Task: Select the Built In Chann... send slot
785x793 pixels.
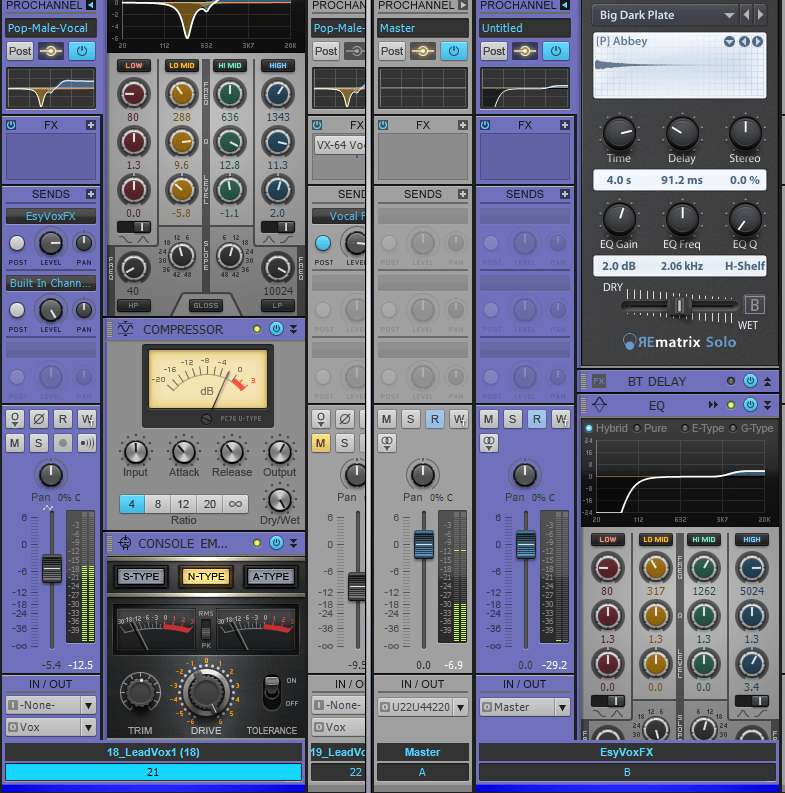Action: 51,283
